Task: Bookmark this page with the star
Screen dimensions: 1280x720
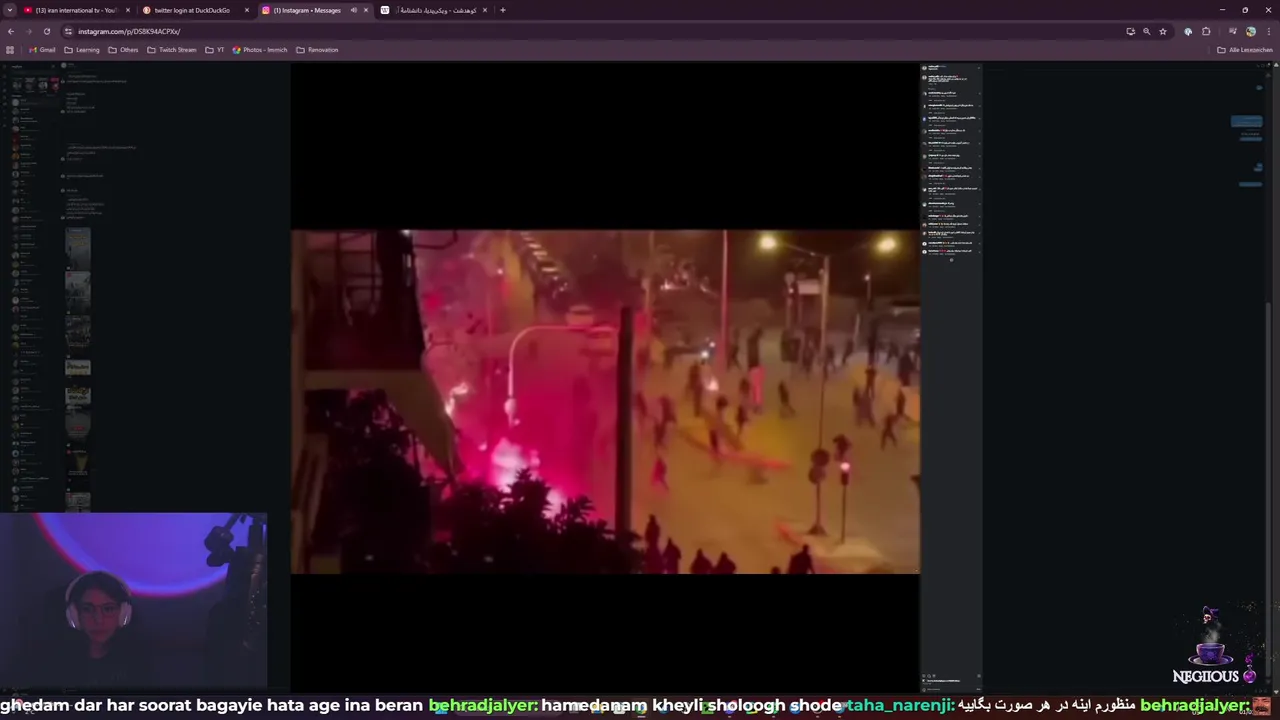Action: pos(1163,31)
